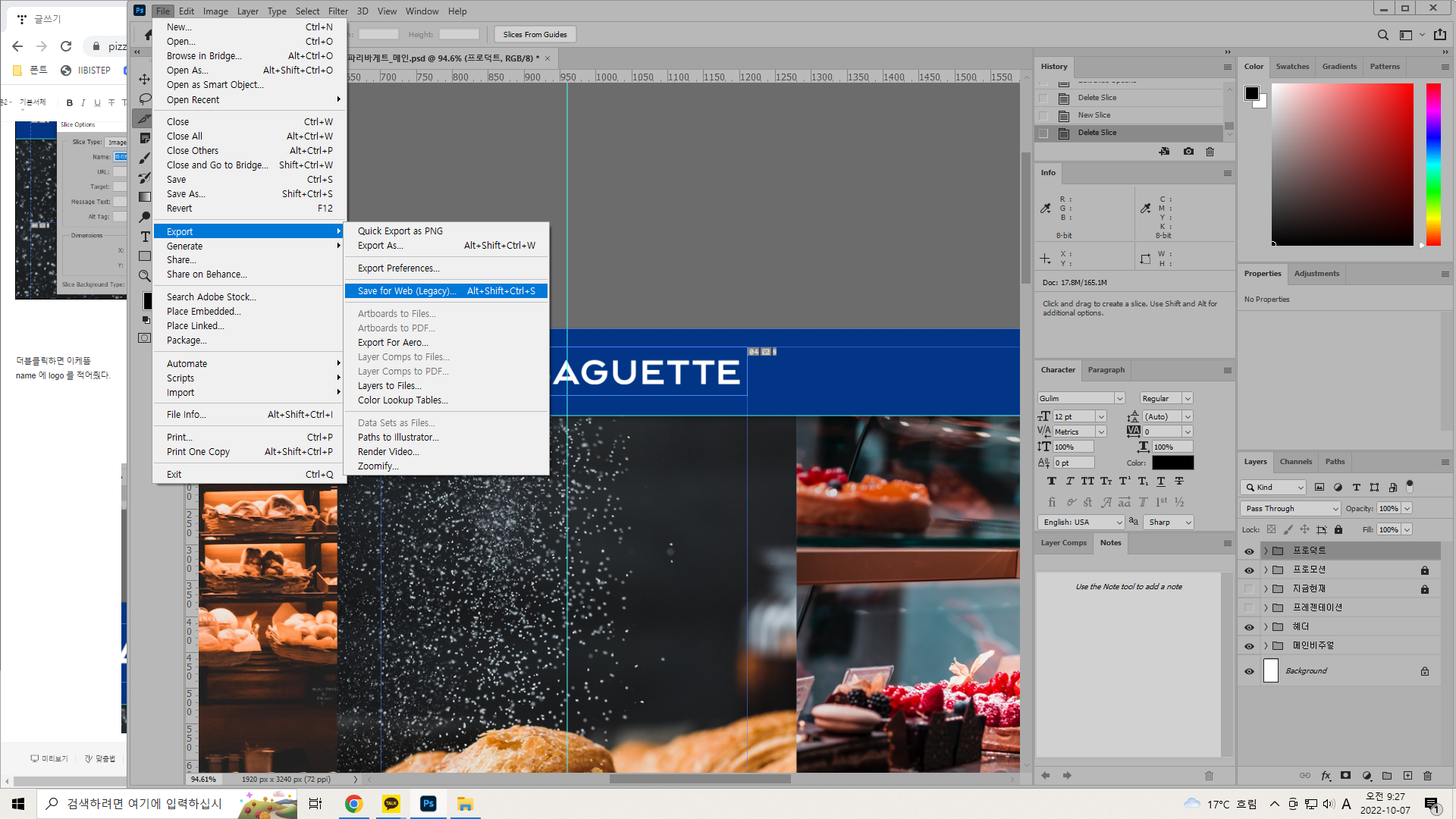Open Share icon at top right
This screenshot has height=819, width=1456.
tap(1439, 34)
